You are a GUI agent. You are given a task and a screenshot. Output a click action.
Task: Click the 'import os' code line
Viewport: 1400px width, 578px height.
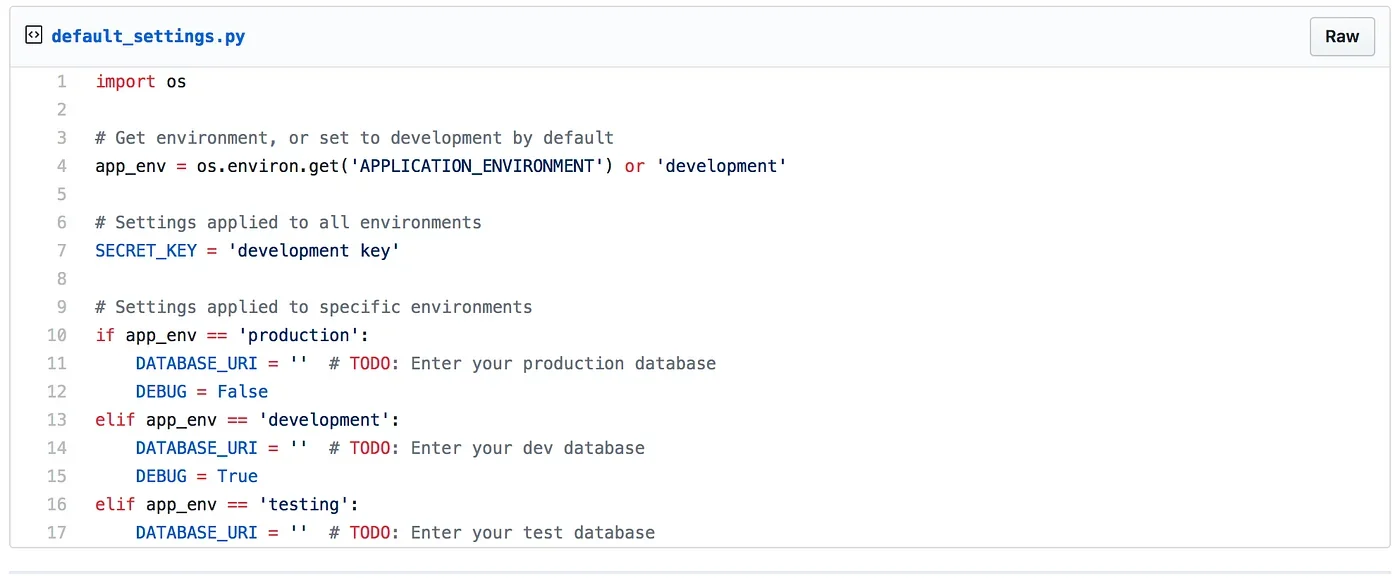(x=141, y=82)
